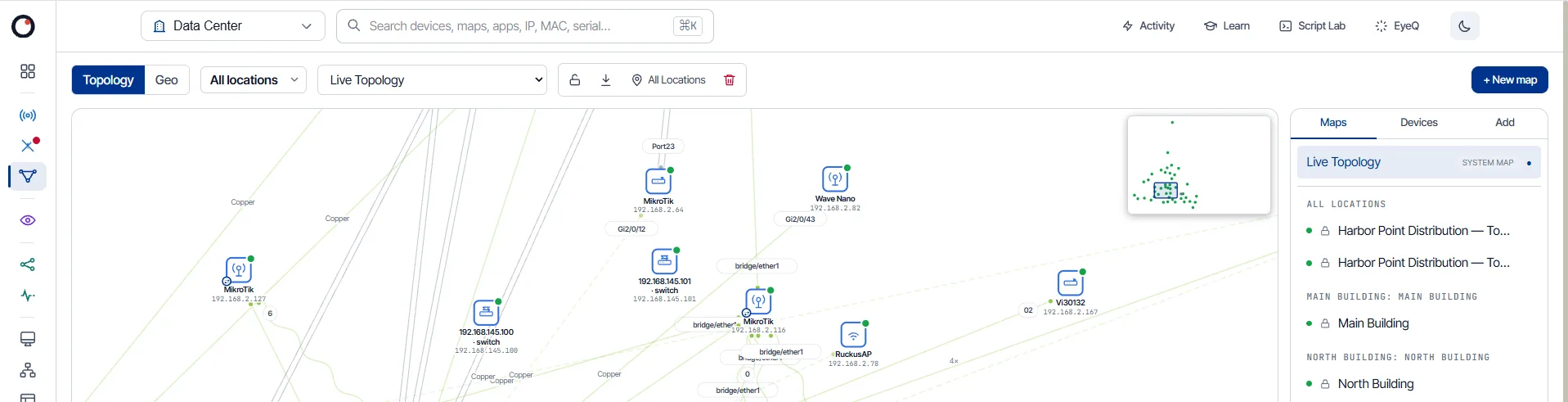Select the Vi30132 node

point(1071,283)
